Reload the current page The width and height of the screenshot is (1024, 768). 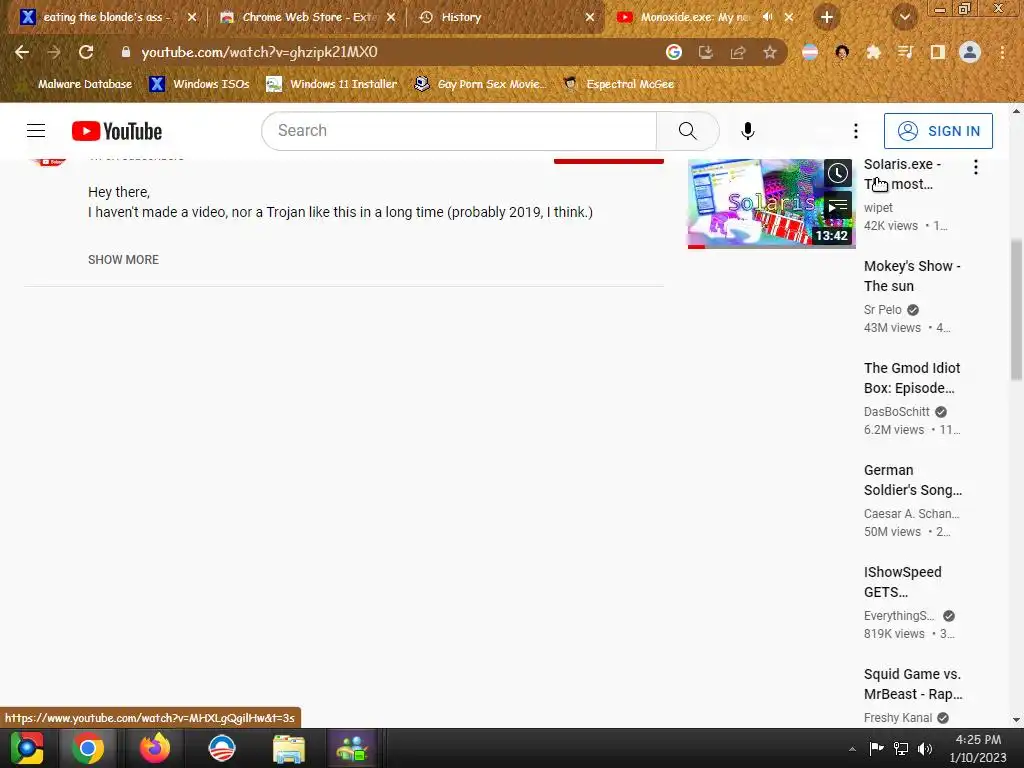pyautogui.click(x=86, y=52)
